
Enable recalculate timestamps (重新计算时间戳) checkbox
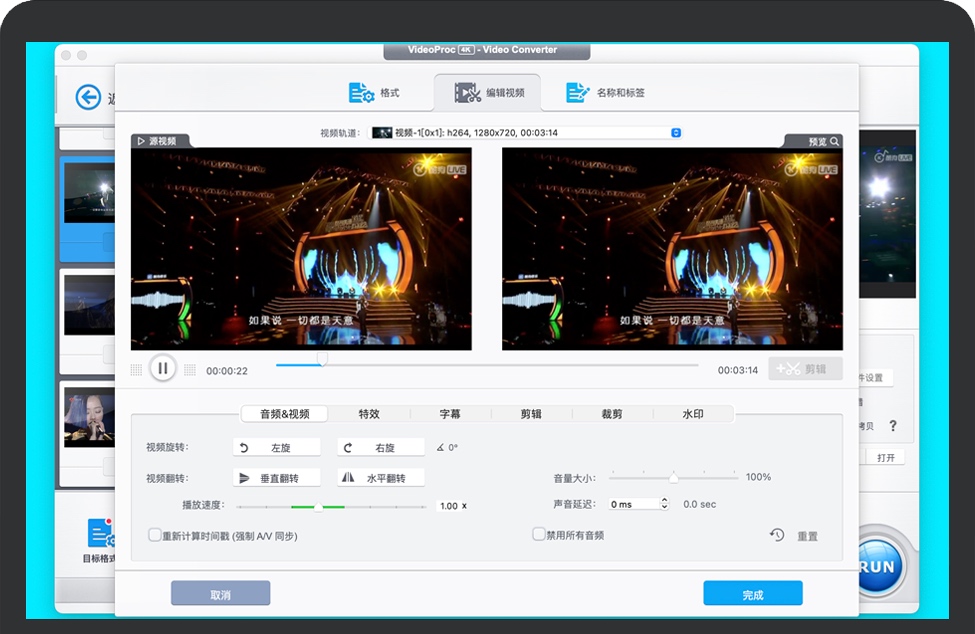pos(155,535)
